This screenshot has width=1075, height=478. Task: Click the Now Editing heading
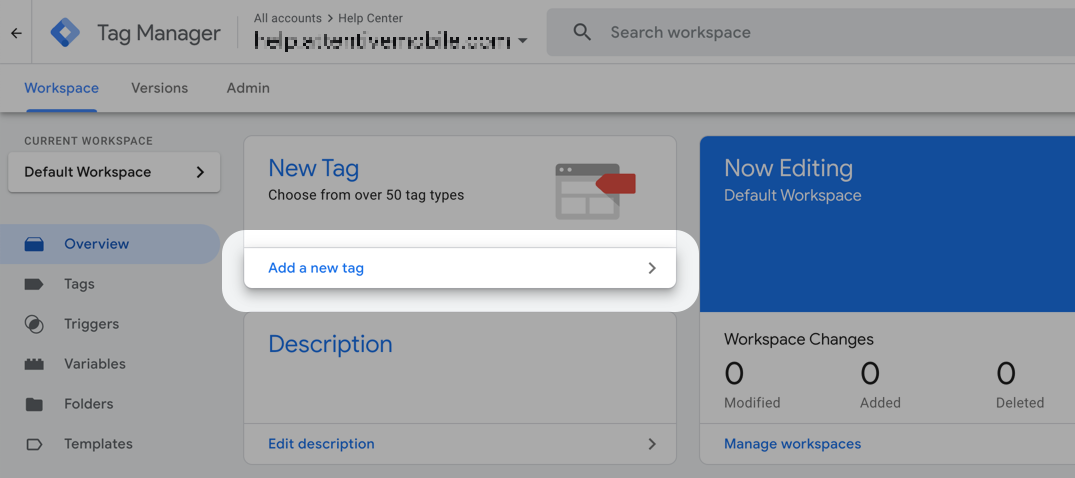[788, 168]
